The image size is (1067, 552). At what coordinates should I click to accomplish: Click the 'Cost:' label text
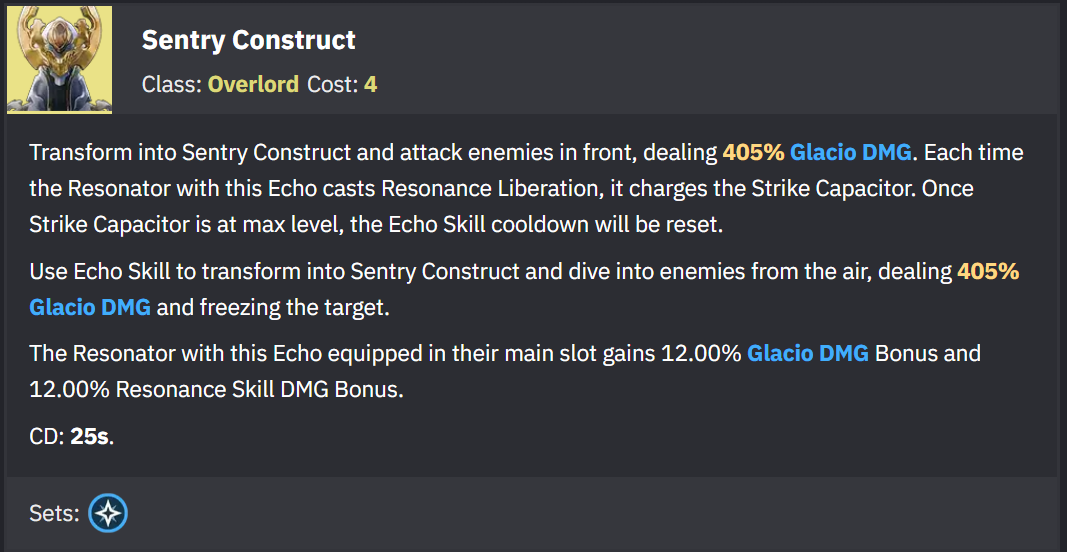333,84
